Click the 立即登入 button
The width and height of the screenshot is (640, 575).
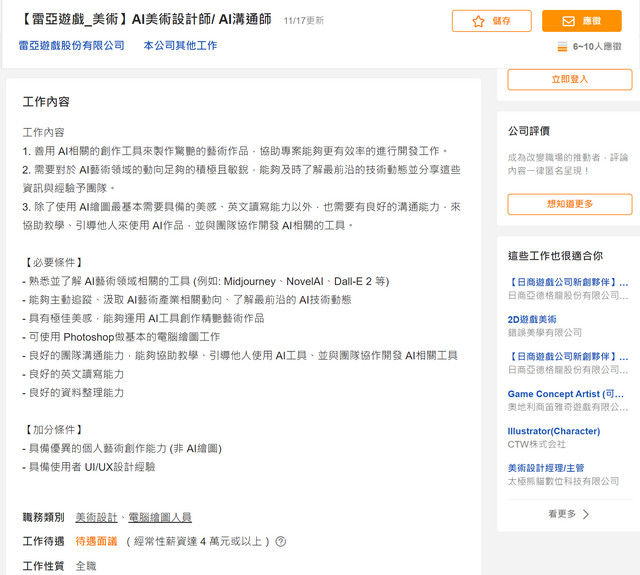(570, 79)
